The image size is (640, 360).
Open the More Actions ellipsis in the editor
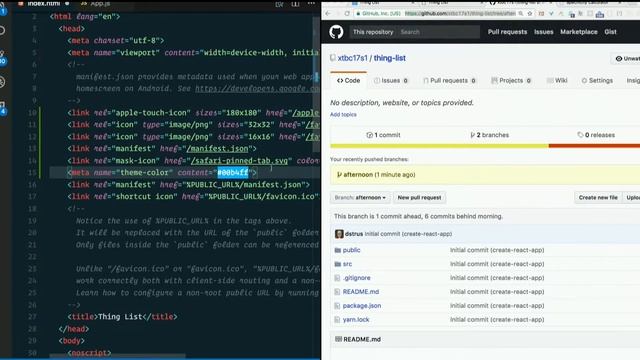point(311,4)
